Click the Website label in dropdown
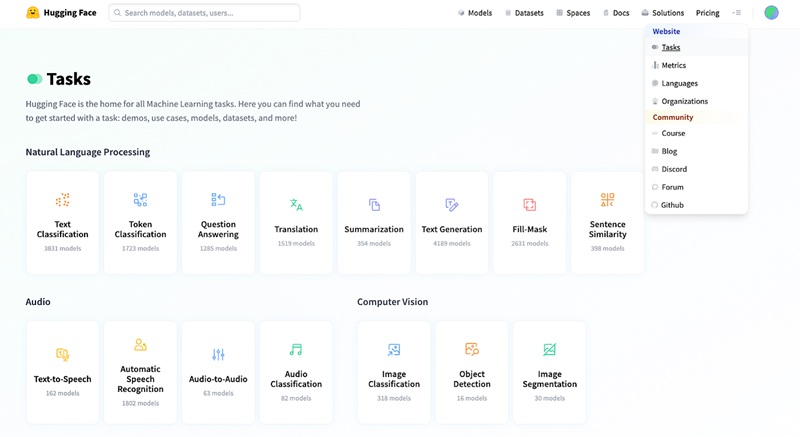The height and width of the screenshot is (437, 800). [666, 31]
